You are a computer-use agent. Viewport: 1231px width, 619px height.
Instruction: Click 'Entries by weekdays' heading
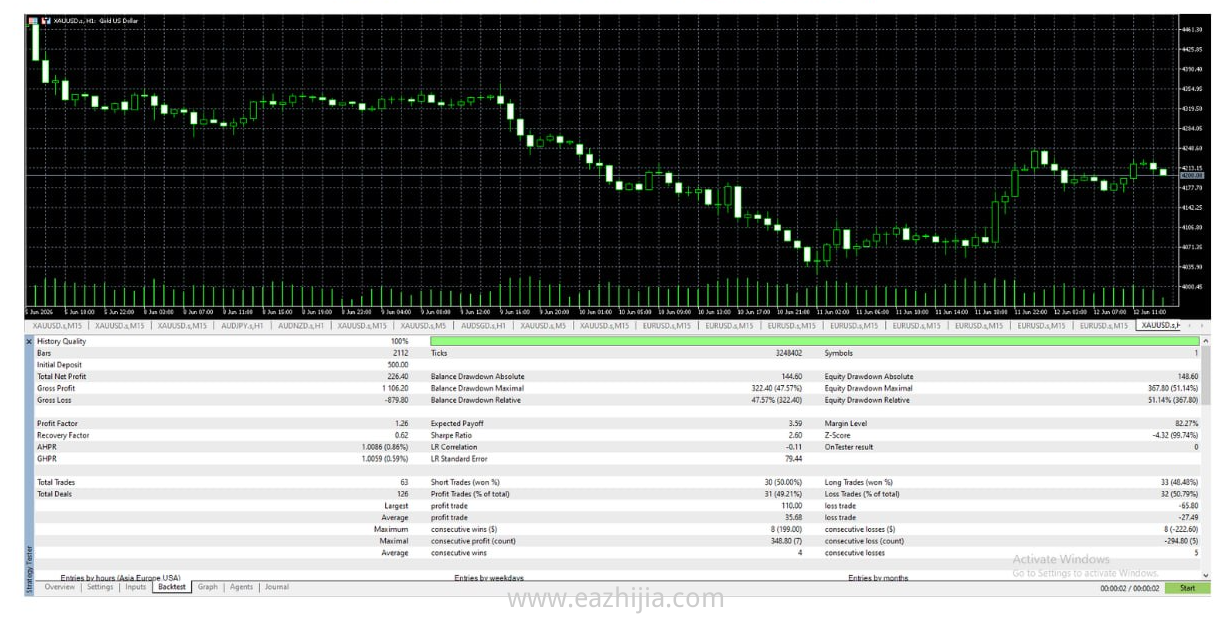[x=489, y=578]
